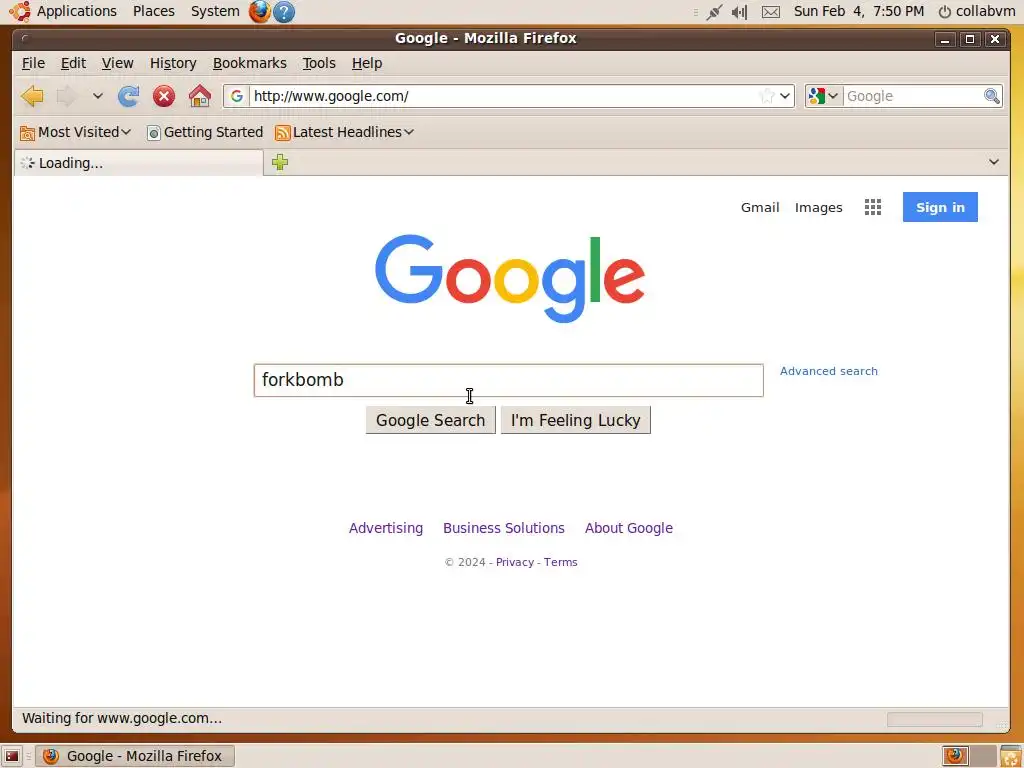Click the Waiting for www.google.com status text
This screenshot has width=1024, height=768.
pyautogui.click(x=122, y=718)
